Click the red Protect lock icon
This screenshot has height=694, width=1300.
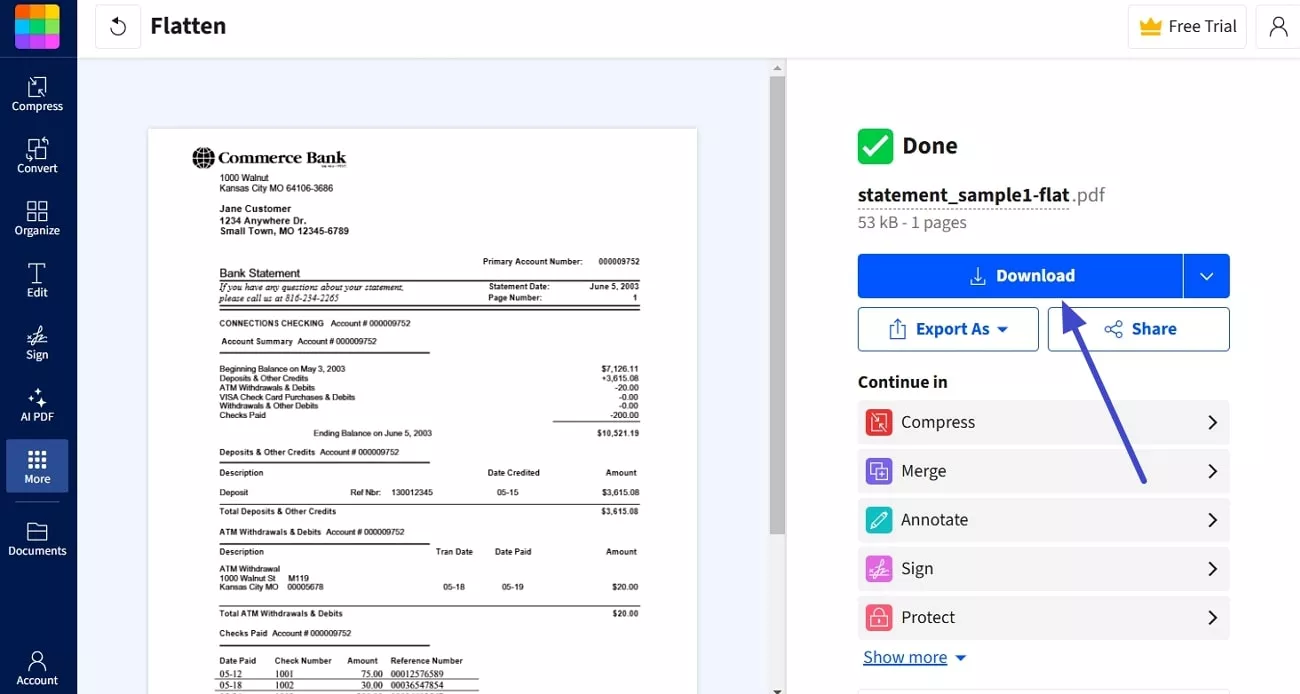[878, 617]
